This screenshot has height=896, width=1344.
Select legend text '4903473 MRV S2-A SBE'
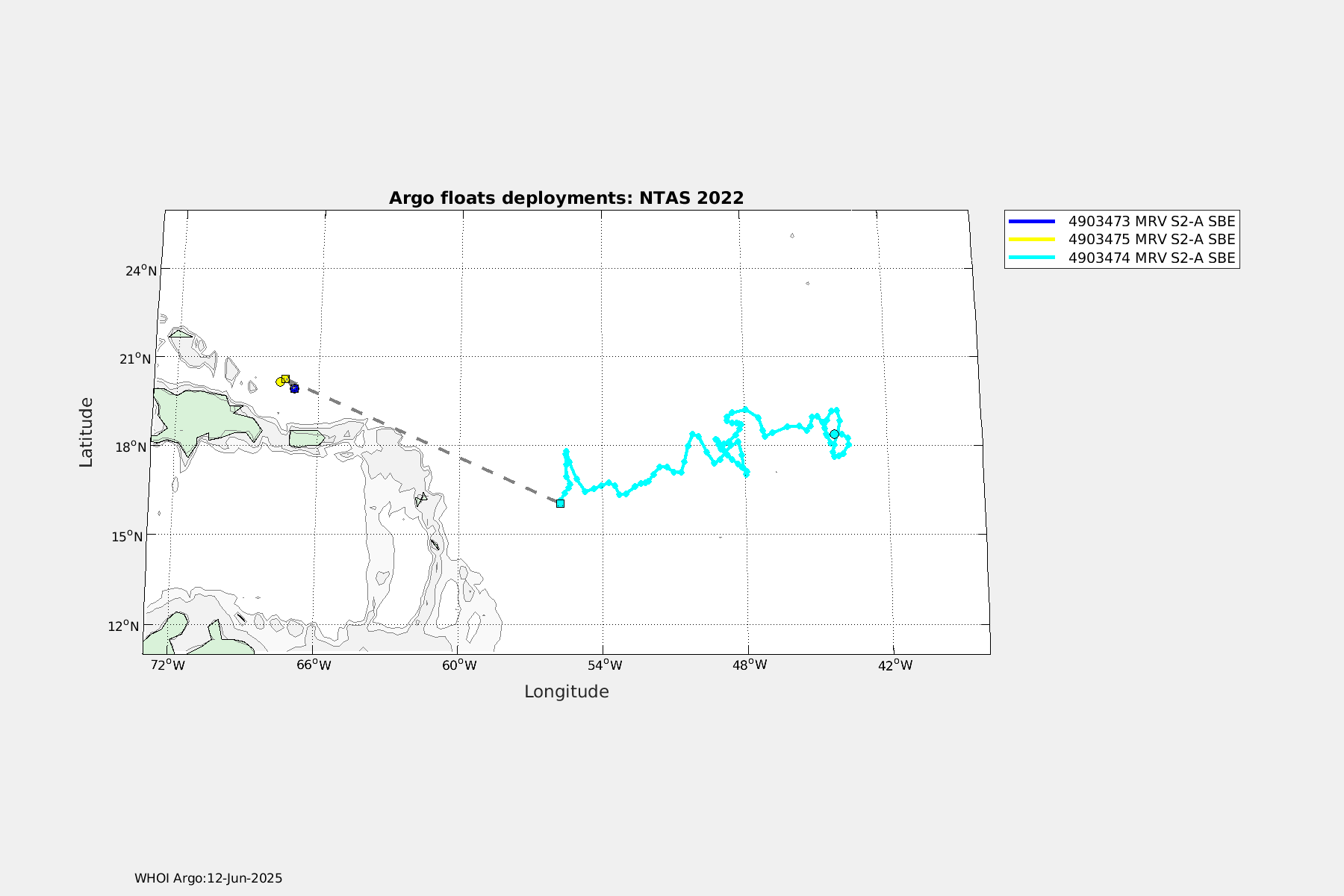point(1152,221)
